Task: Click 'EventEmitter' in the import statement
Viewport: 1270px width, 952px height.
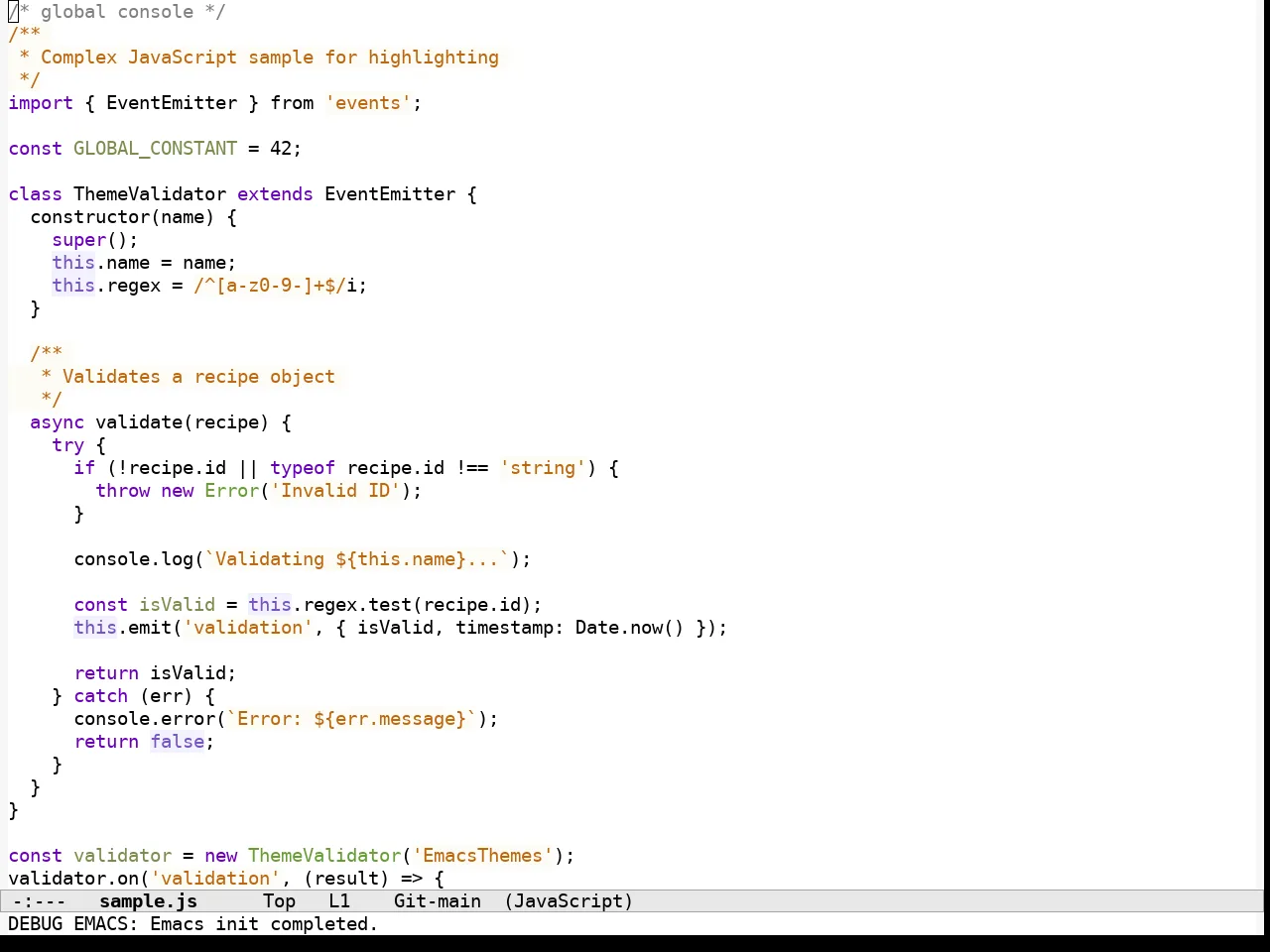Action: pyautogui.click(x=172, y=103)
